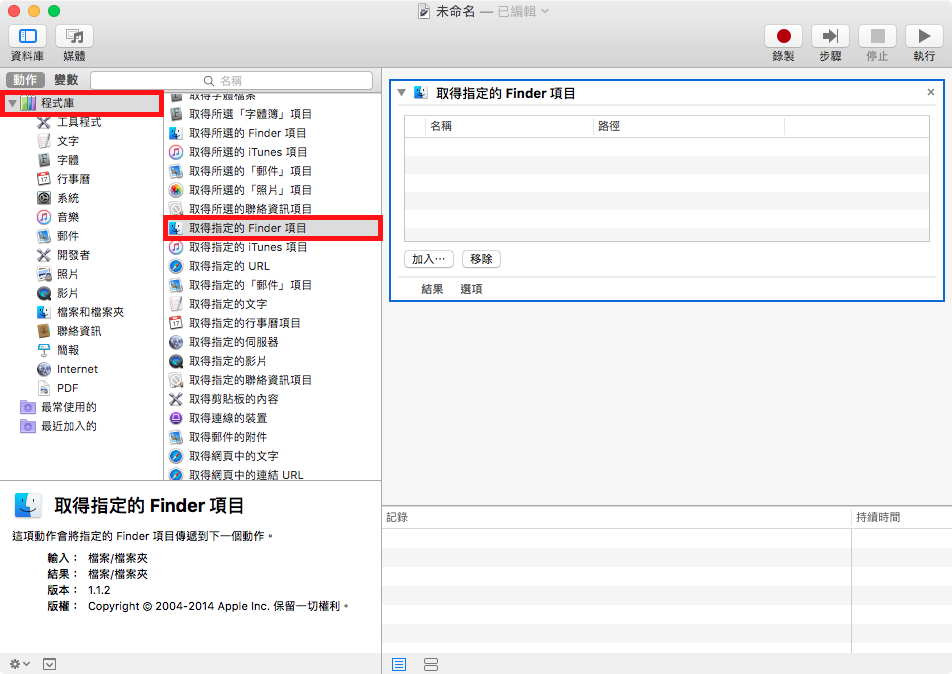Screen dimensions: 952x674
Task: Select 取得指定的文字 action
Action: coord(272,304)
